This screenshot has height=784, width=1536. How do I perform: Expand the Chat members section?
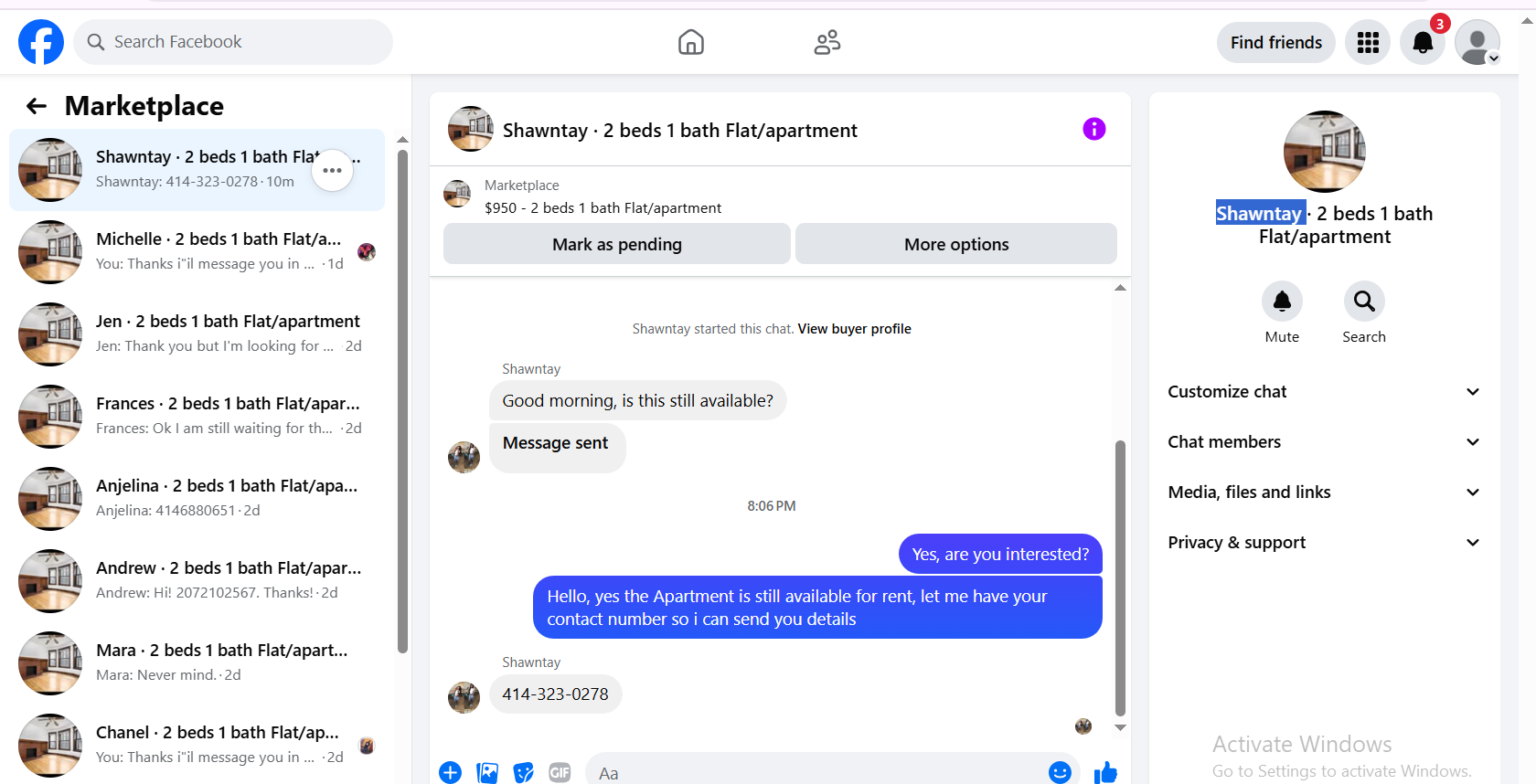tap(1324, 442)
